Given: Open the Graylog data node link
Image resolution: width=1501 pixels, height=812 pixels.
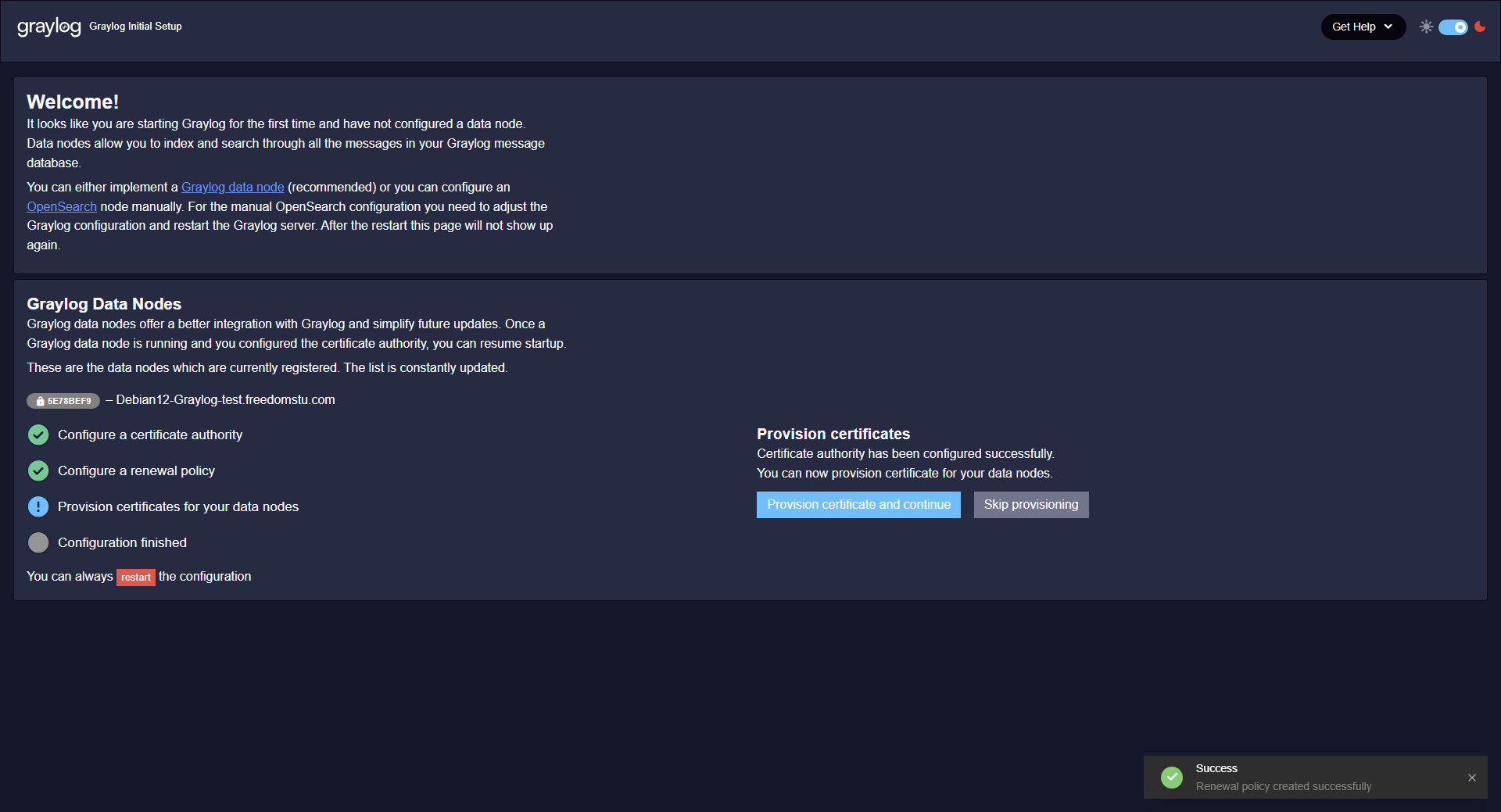Looking at the screenshot, I should pos(232,187).
